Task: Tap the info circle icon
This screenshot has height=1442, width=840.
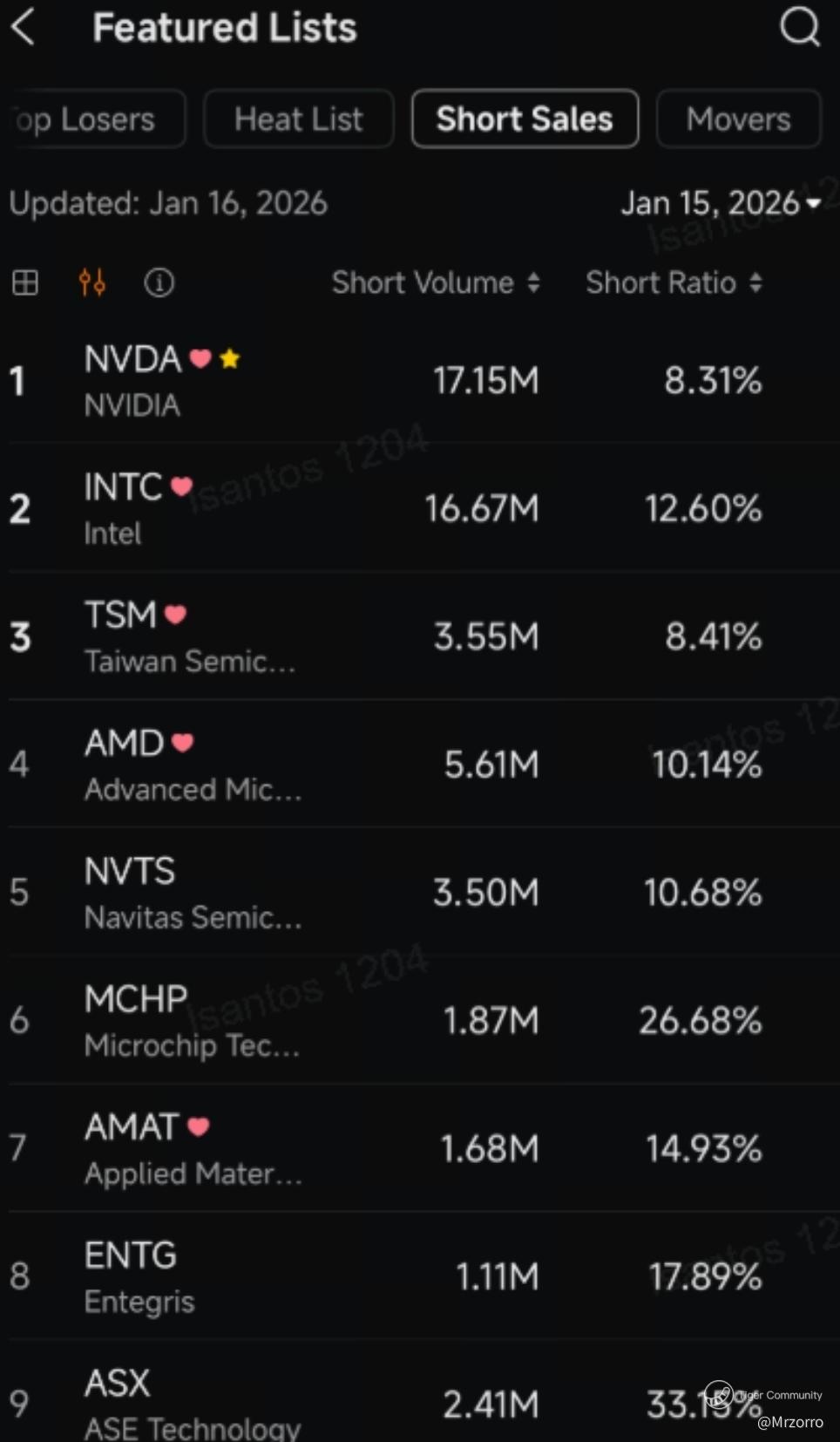Action: click(159, 282)
